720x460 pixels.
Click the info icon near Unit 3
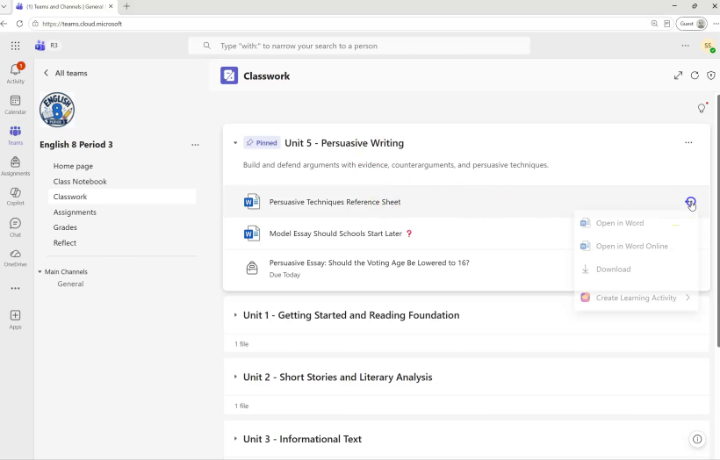click(x=697, y=439)
